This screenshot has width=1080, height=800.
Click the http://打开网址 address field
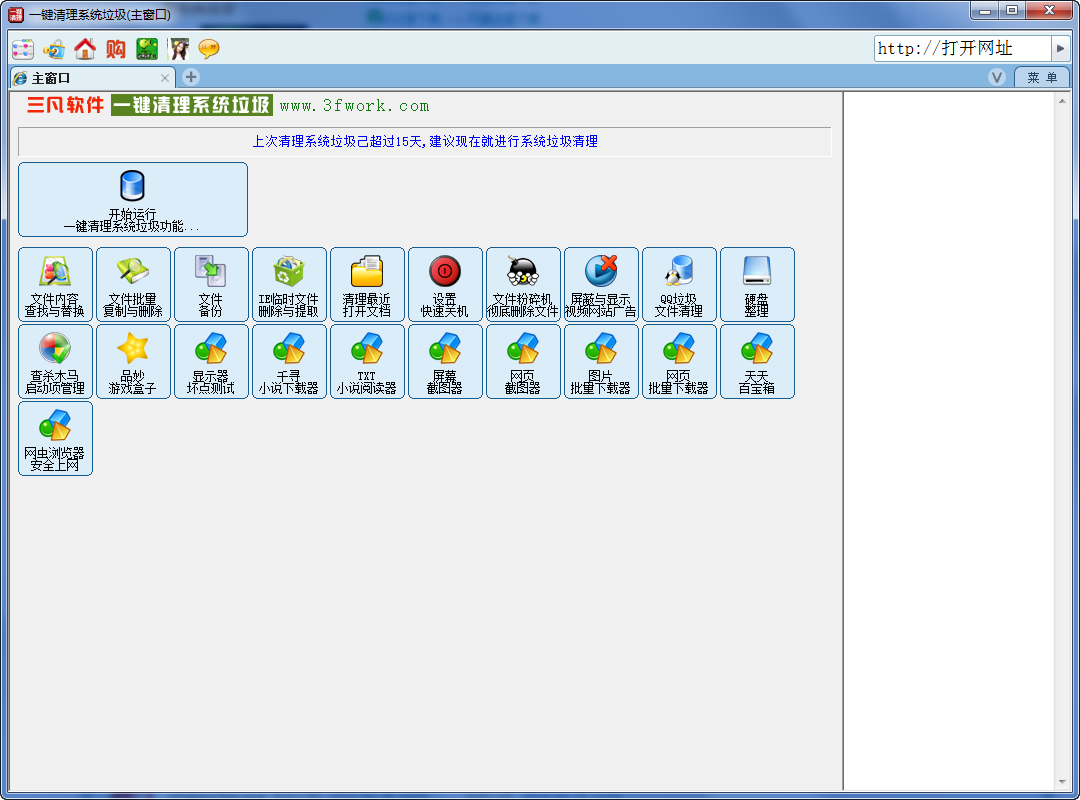[963, 48]
